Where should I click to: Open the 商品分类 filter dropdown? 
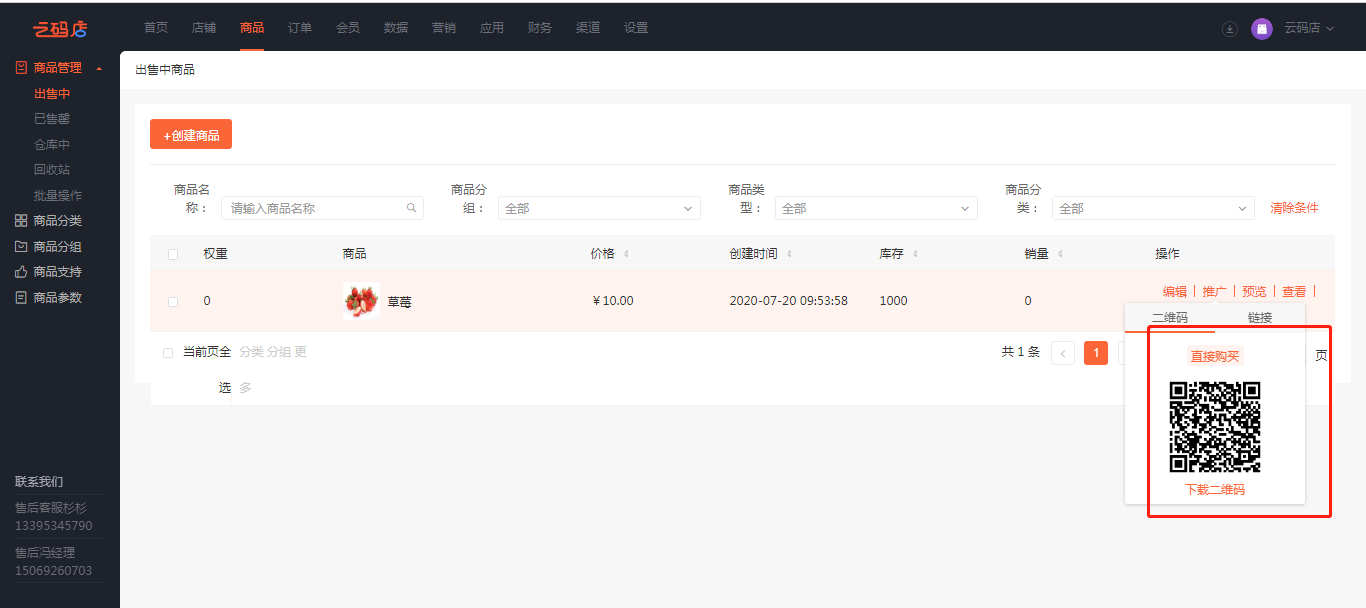coord(1153,208)
